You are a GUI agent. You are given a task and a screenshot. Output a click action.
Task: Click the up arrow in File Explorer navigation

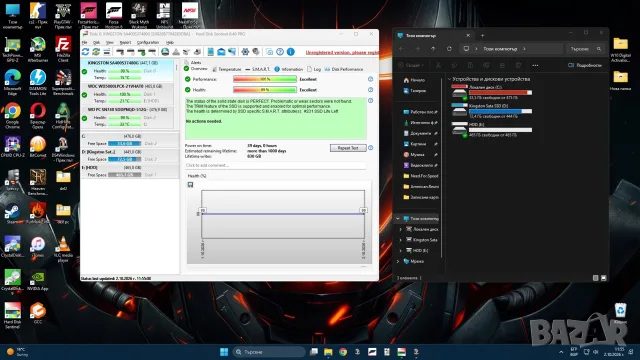(433, 49)
